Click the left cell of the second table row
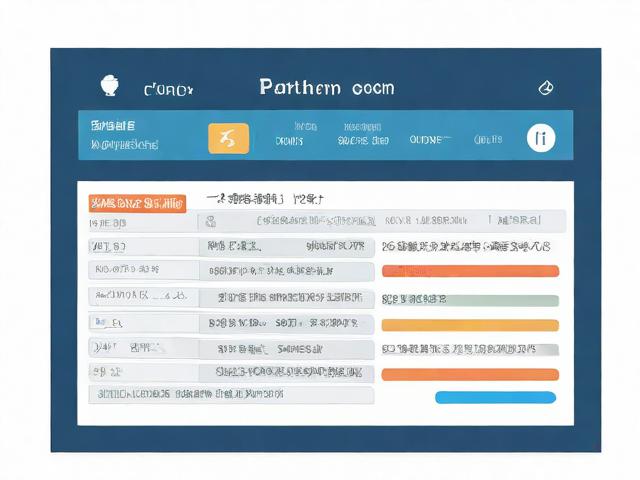The width and height of the screenshot is (640, 480). pos(142,245)
